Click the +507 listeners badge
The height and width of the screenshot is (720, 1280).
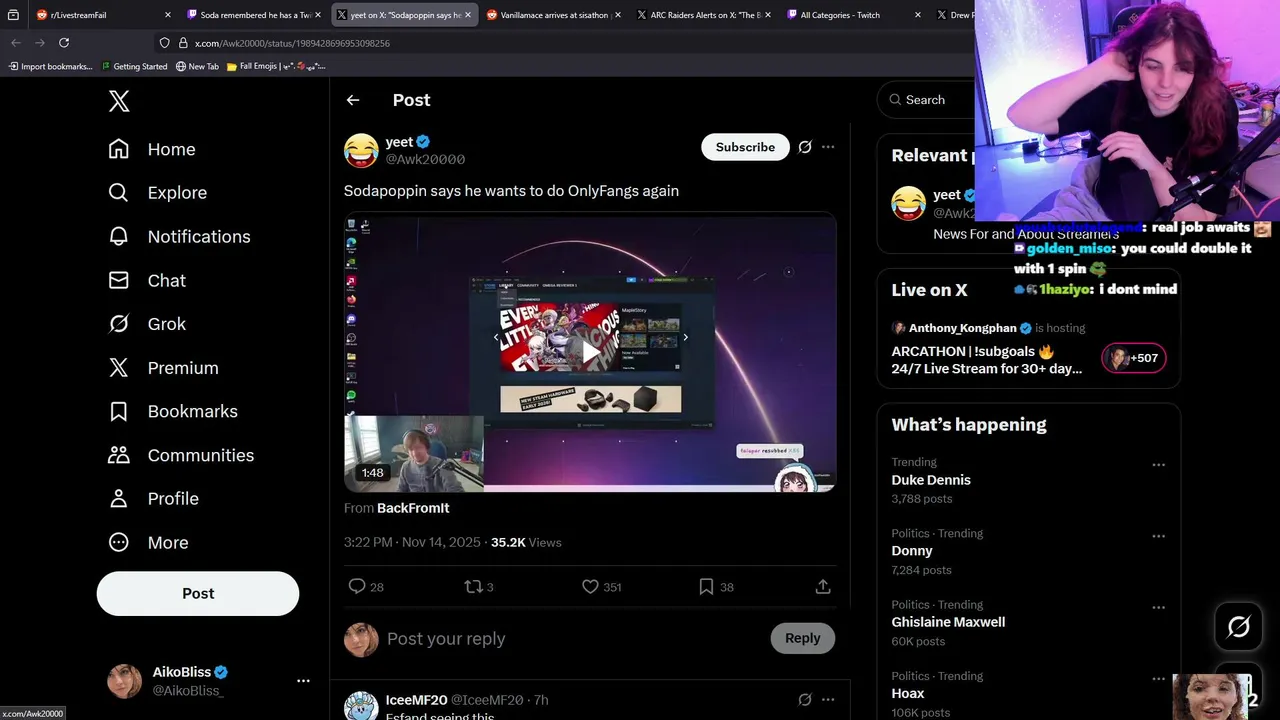pyautogui.click(x=1134, y=358)
